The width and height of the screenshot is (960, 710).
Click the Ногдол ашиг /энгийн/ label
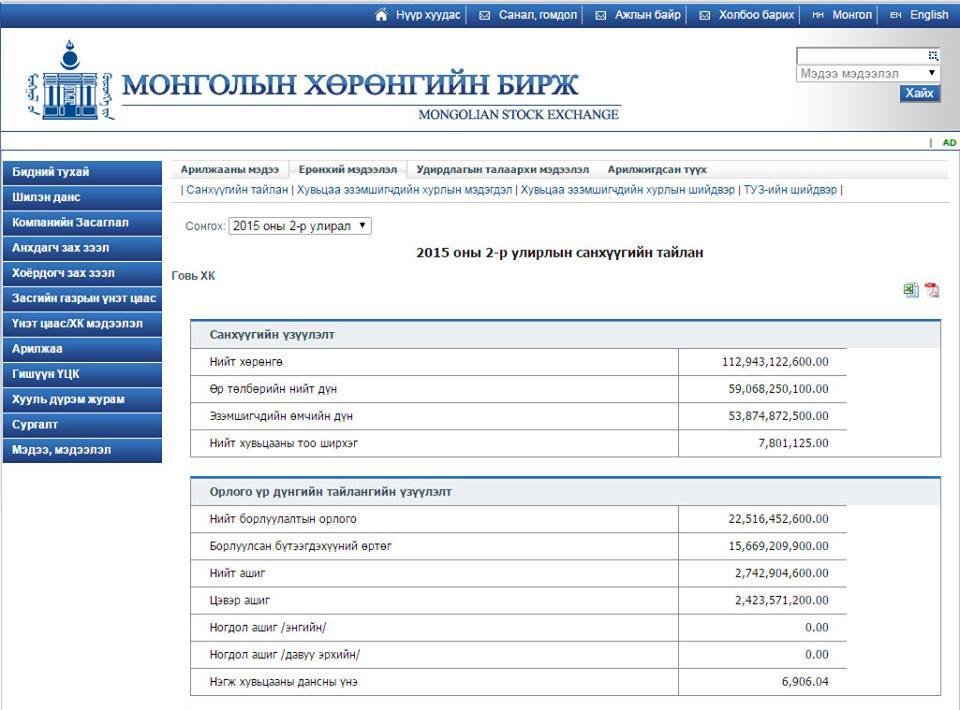tap(268, 627)
